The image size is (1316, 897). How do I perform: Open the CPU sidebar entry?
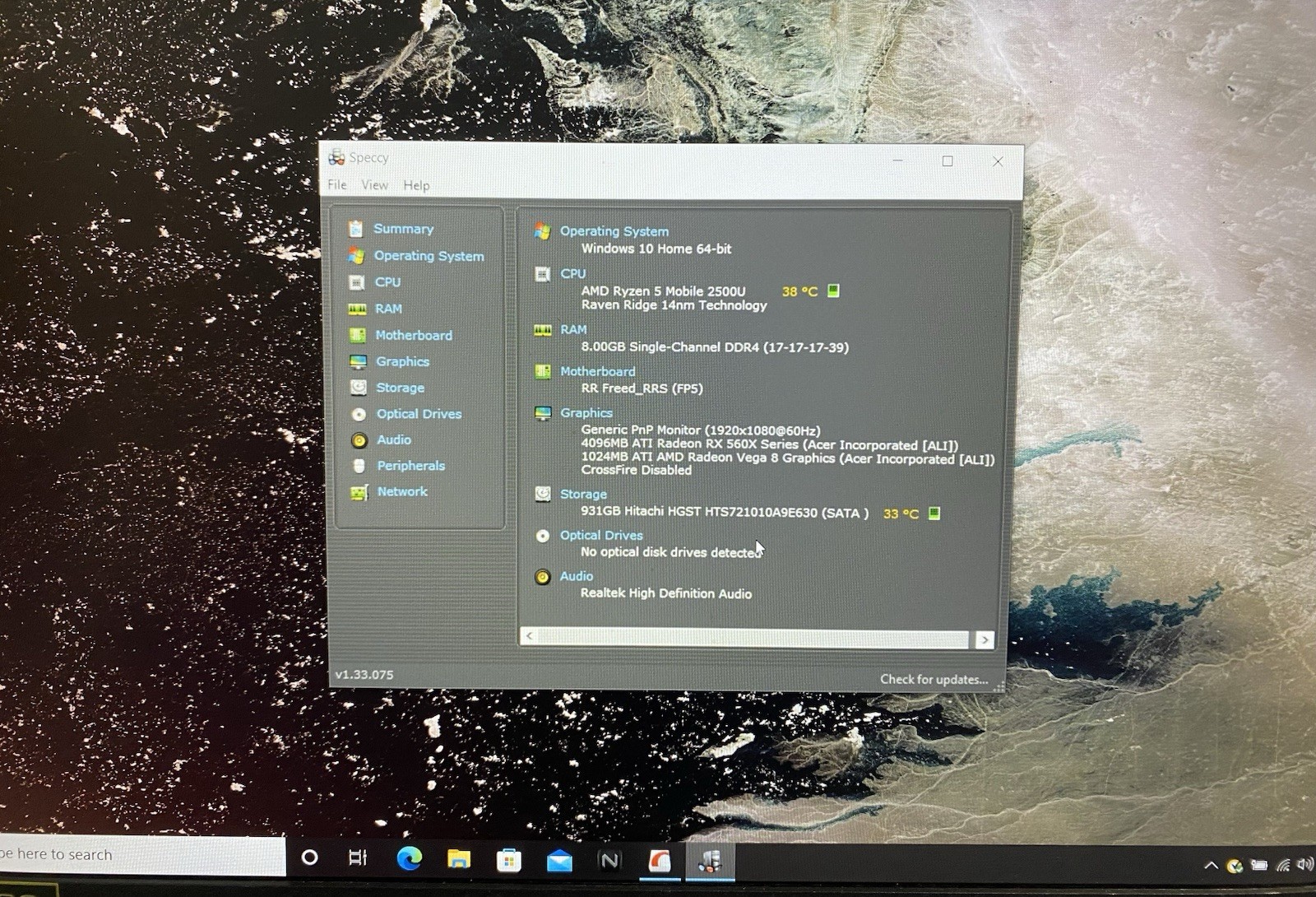click(387, 282)
